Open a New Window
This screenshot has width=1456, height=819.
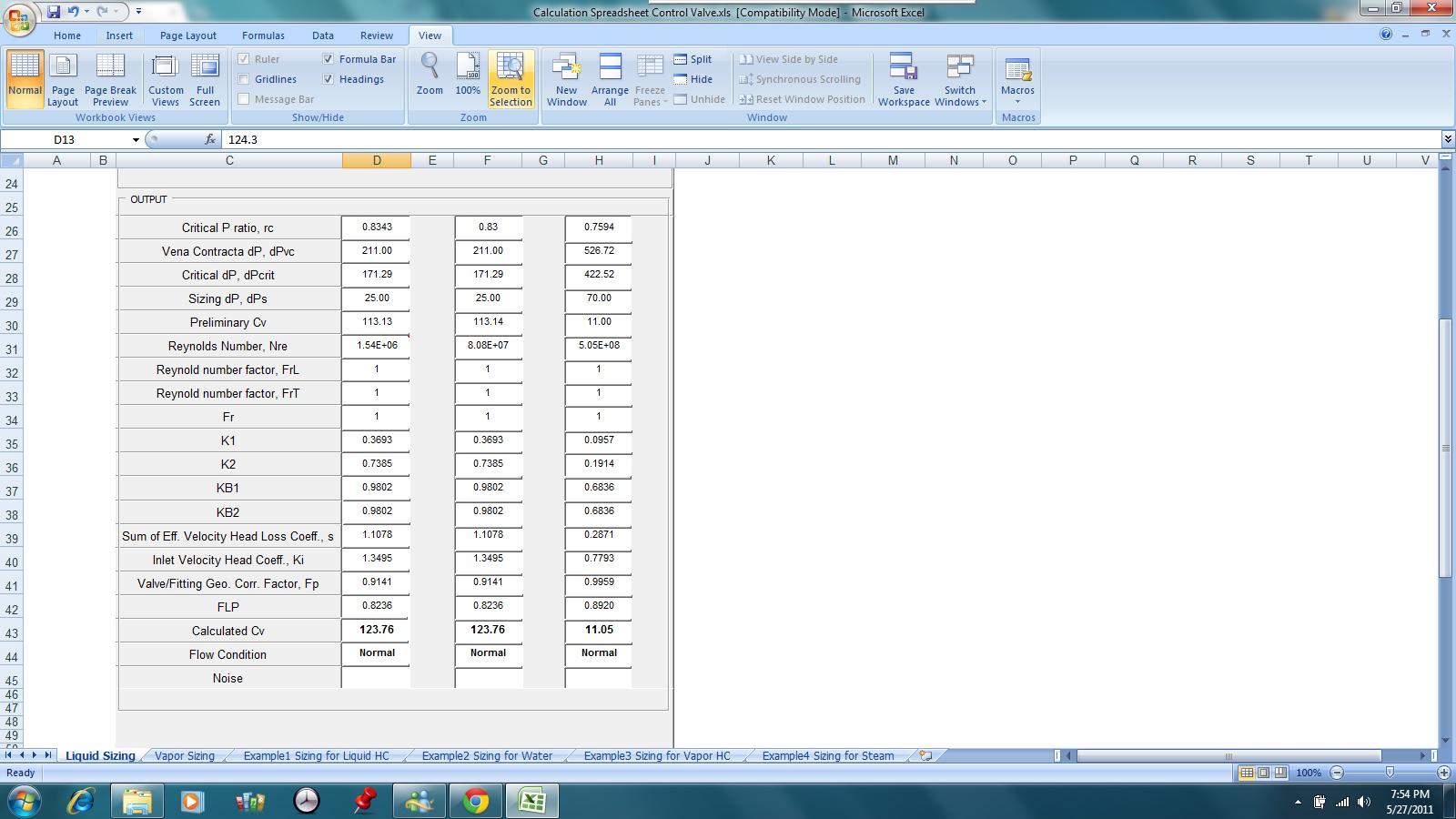coord(566,79)
